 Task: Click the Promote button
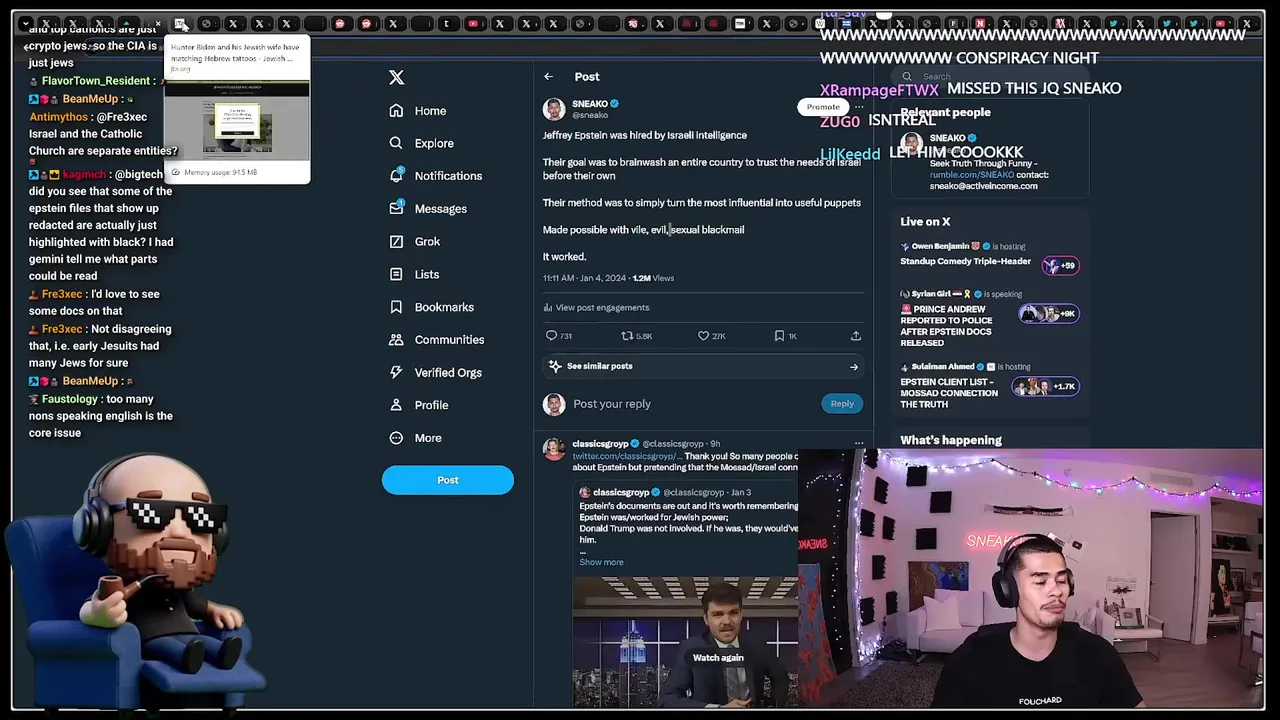tap(823, 107)
